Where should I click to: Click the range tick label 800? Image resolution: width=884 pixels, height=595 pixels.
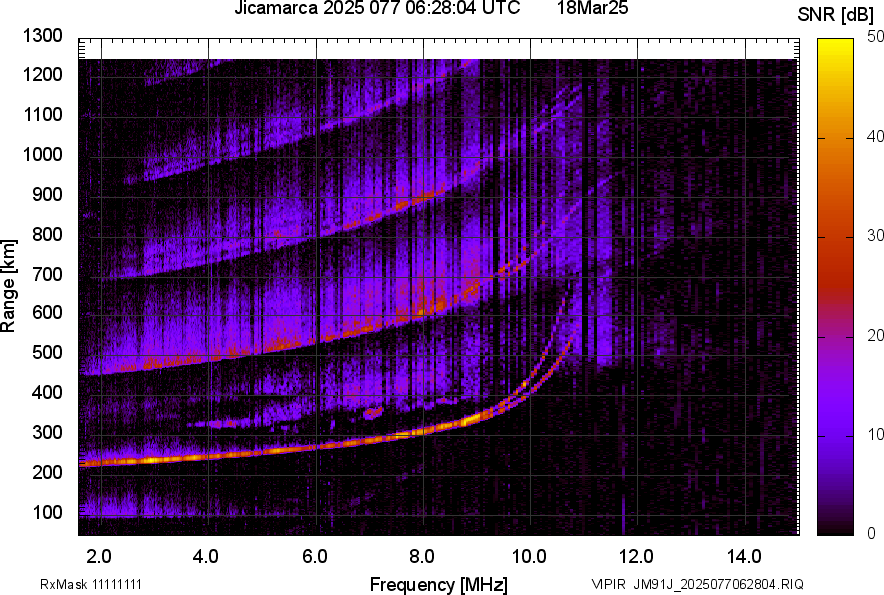point(47,233)
